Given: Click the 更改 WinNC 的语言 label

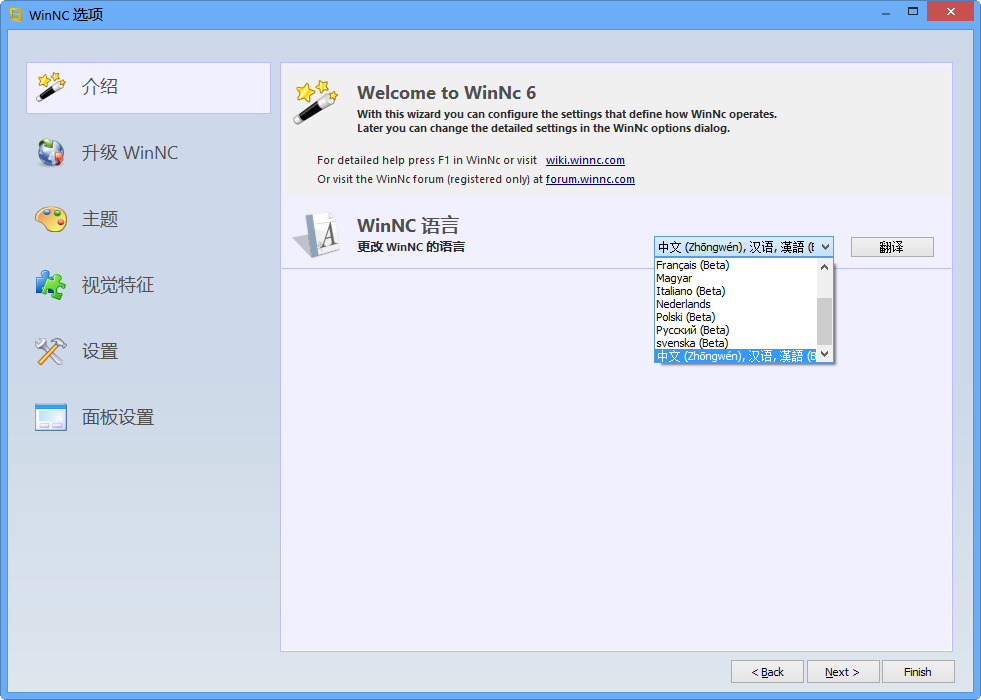Looking at the screenshot, I should click(411, 246).
